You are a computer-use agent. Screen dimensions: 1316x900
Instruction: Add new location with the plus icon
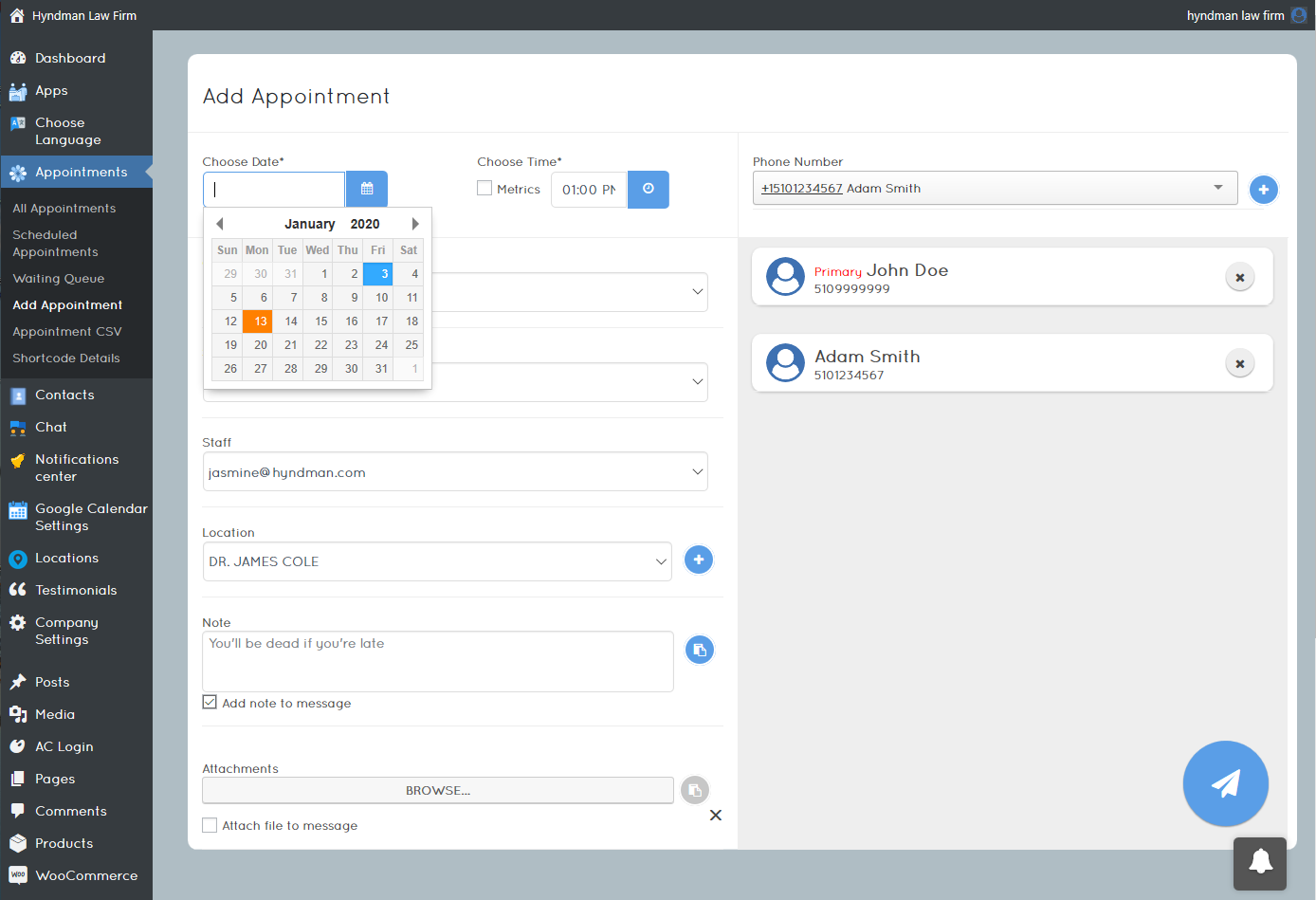pyautogui.click(x=699, y=560)
